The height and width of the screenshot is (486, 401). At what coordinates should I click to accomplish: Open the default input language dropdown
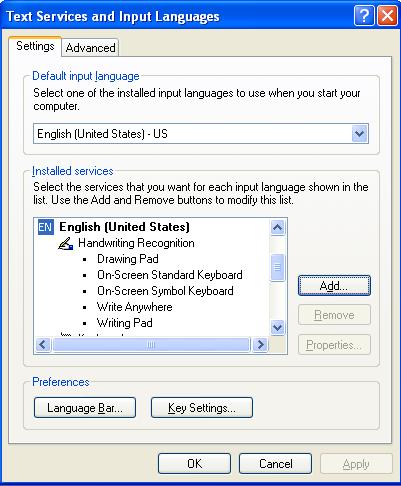(359, 134)
